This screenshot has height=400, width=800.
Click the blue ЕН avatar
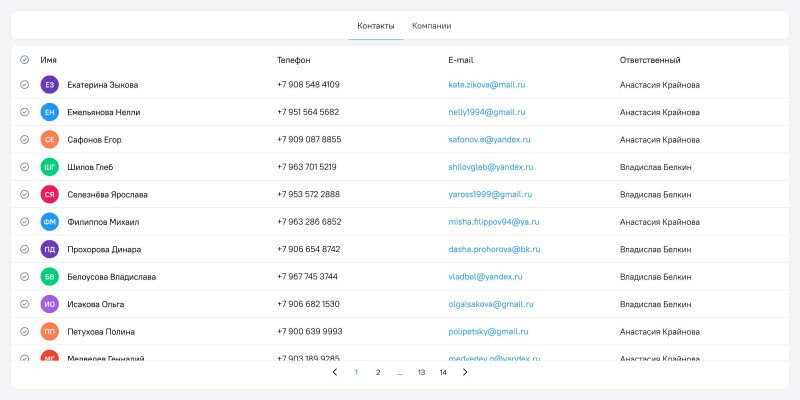(x=49, y=112)
